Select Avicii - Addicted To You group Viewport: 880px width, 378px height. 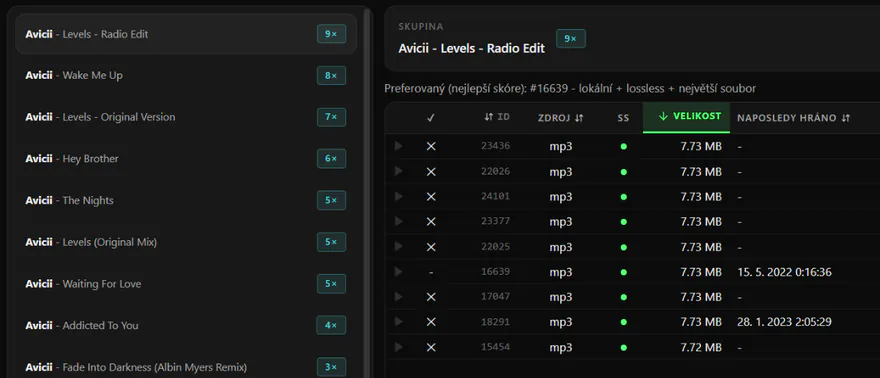[186, 325]
